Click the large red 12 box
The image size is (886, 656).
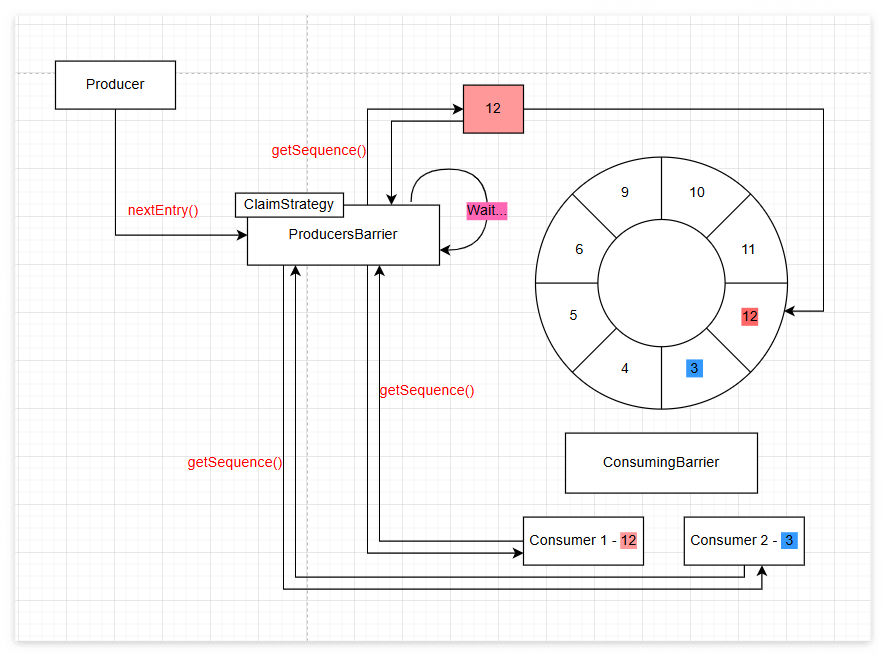(493, 109)
